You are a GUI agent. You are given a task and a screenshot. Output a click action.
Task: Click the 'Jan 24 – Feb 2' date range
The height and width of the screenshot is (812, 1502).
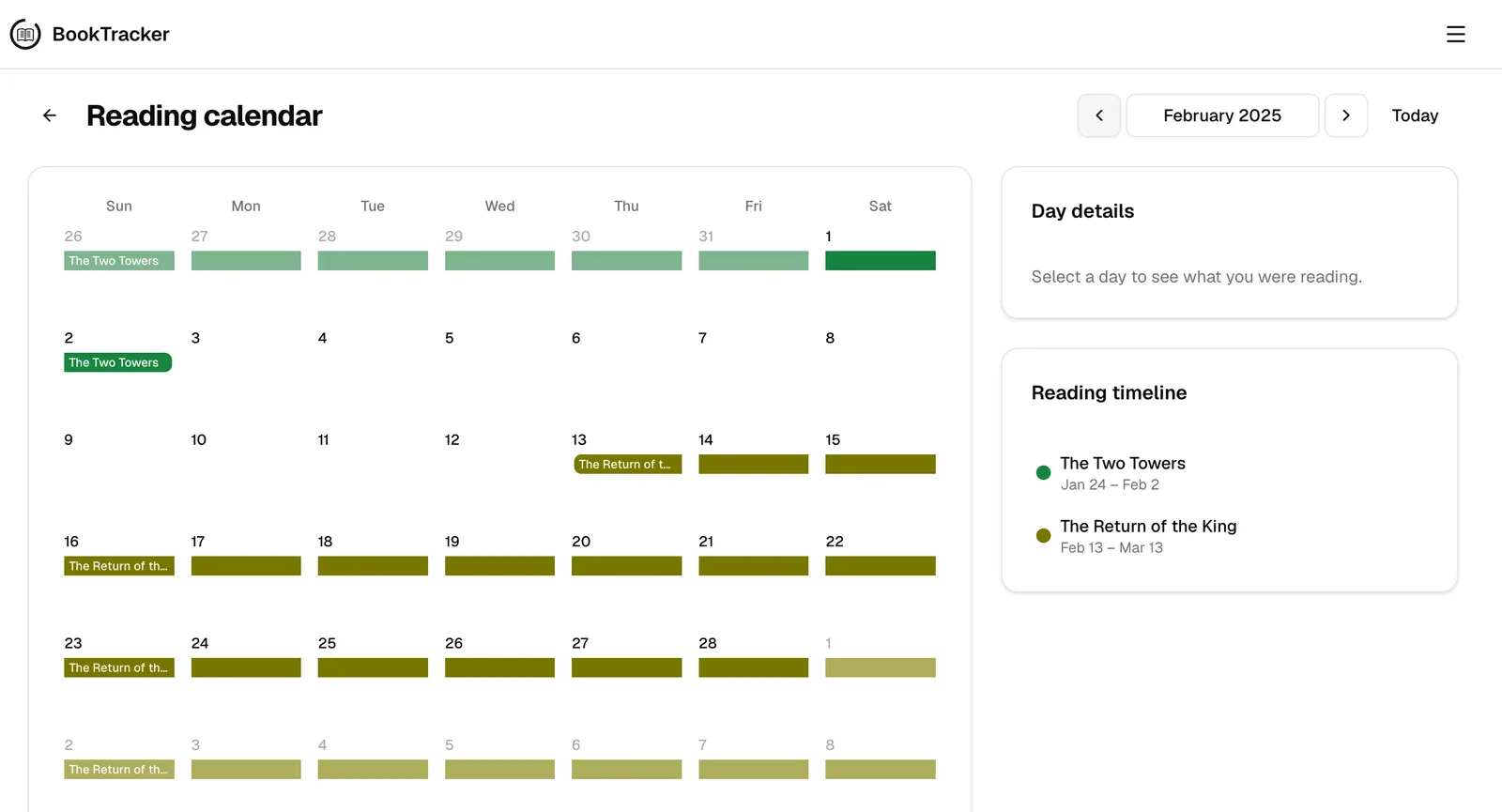click(x=1110, y=484)
